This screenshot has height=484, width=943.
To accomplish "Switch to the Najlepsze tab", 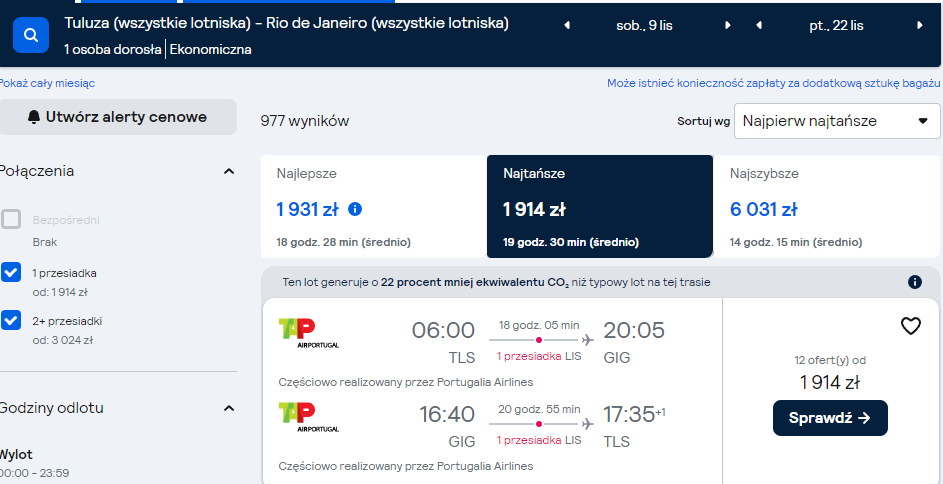I will (373, 206).
